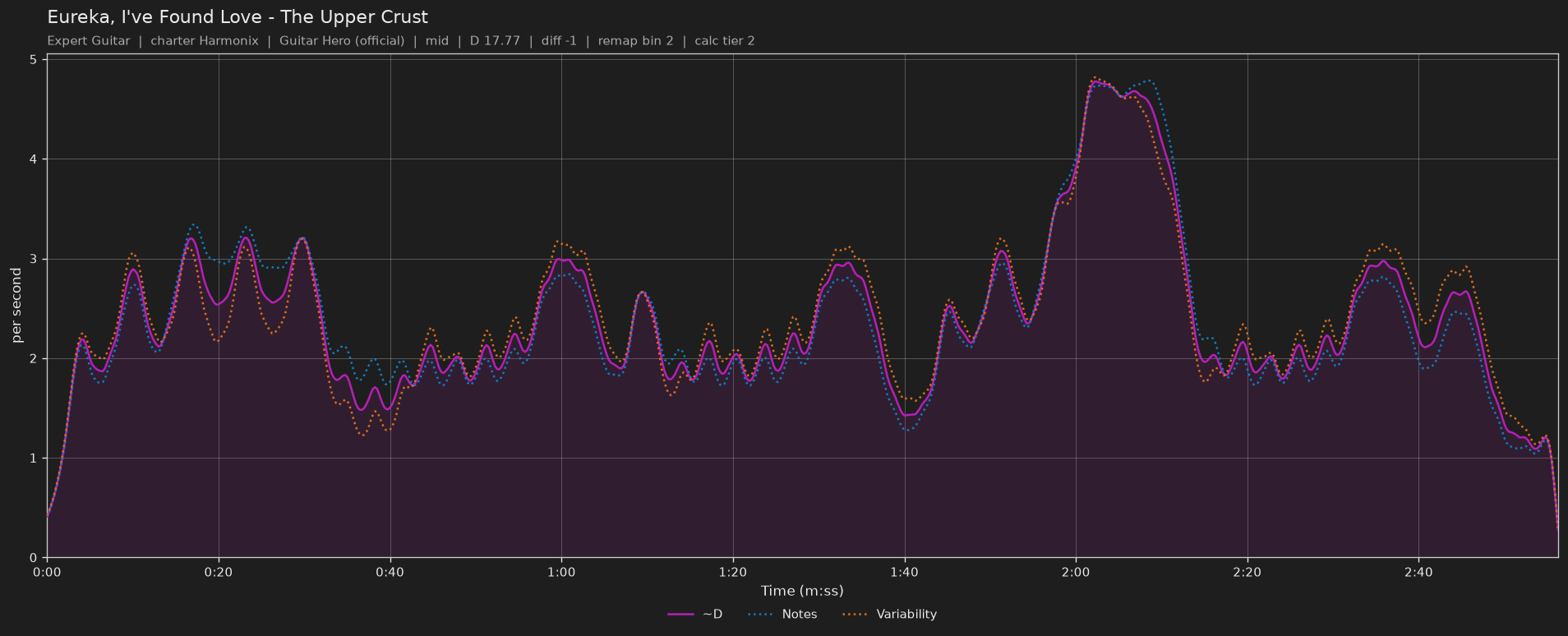Click the Notes legend entry
The image size is (1568, 636).
pyautogui.click(x=782, y=614)
